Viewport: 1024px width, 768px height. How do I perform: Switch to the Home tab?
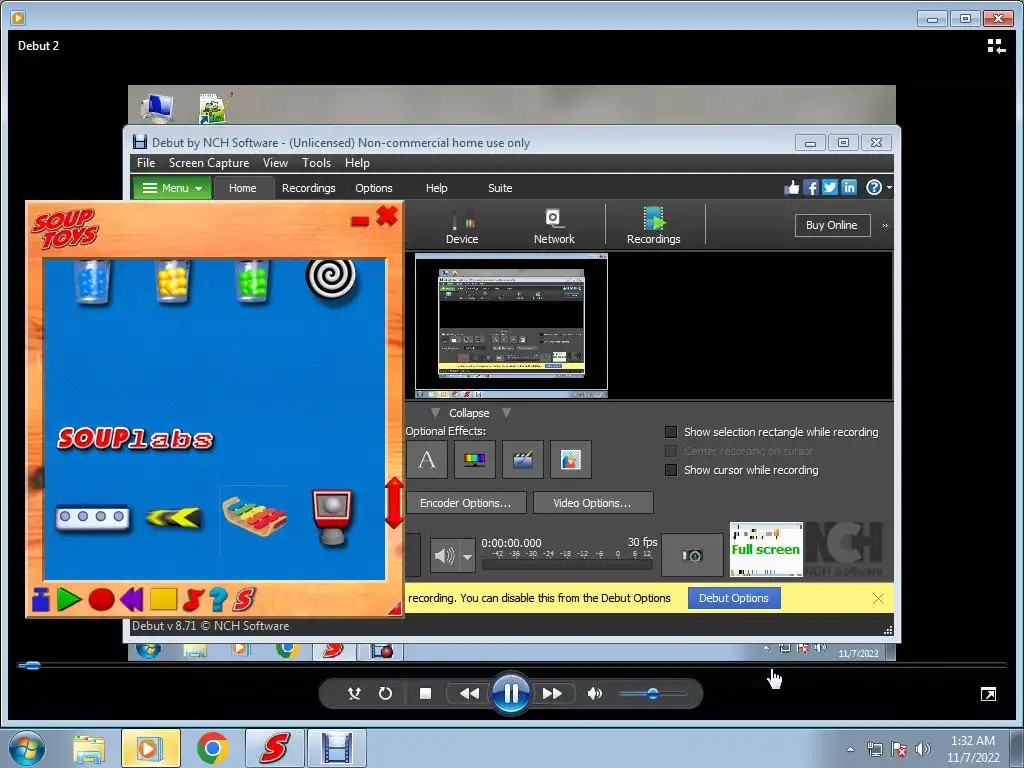tap(242, 188)
